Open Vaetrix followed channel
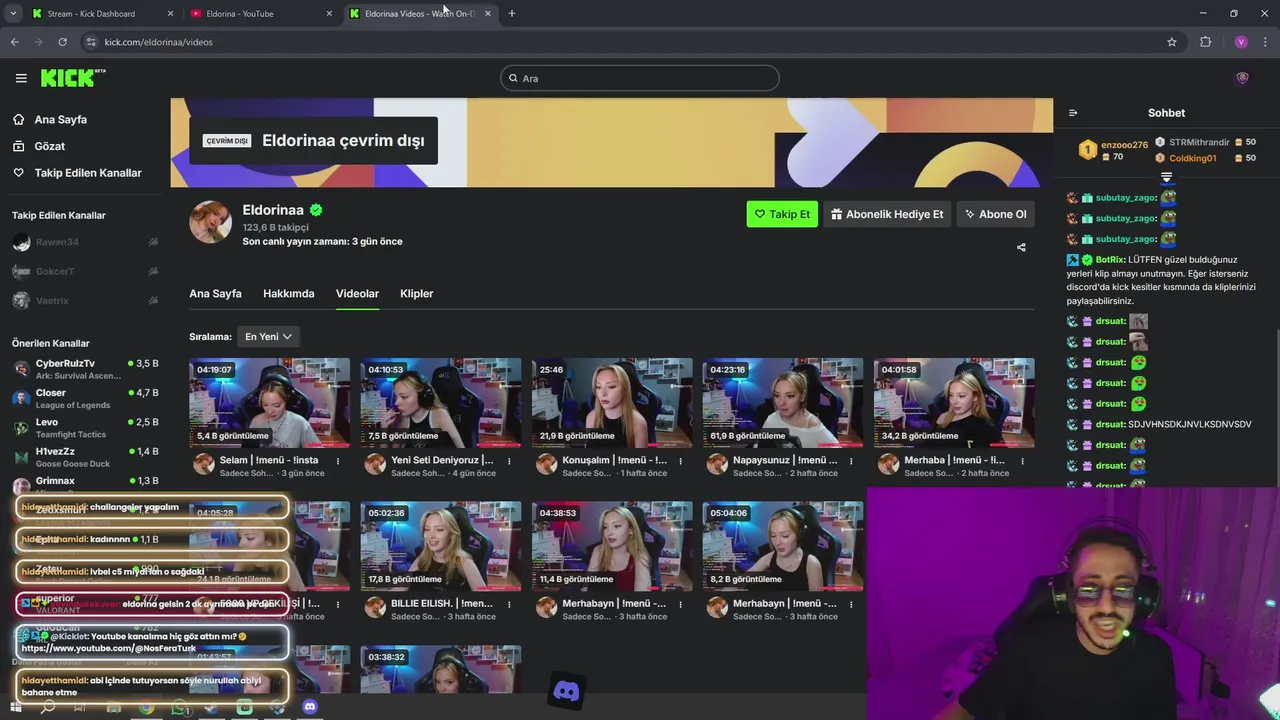Screen dimensions: 1280x720 (85, 300)
